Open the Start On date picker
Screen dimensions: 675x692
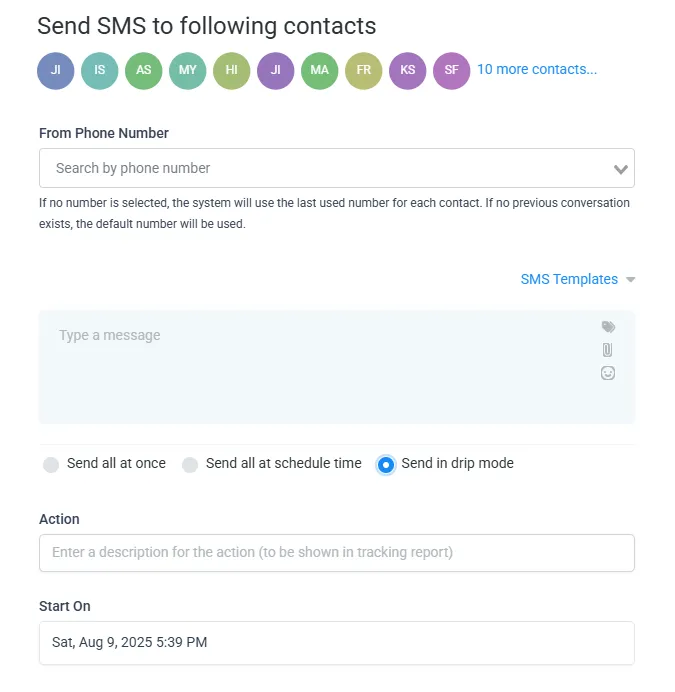pyautogui.click(x=336, y=643)
